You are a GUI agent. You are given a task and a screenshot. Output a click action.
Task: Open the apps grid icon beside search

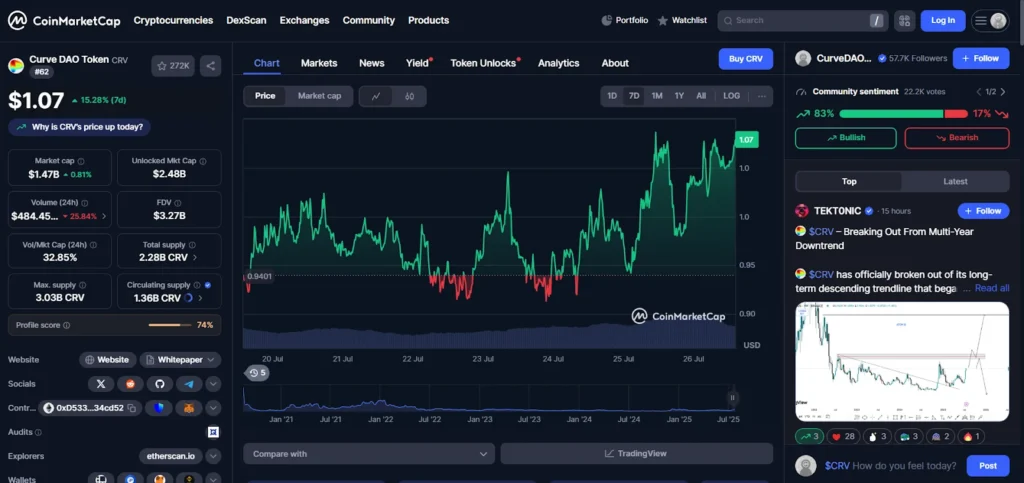[x=904, y=20]
